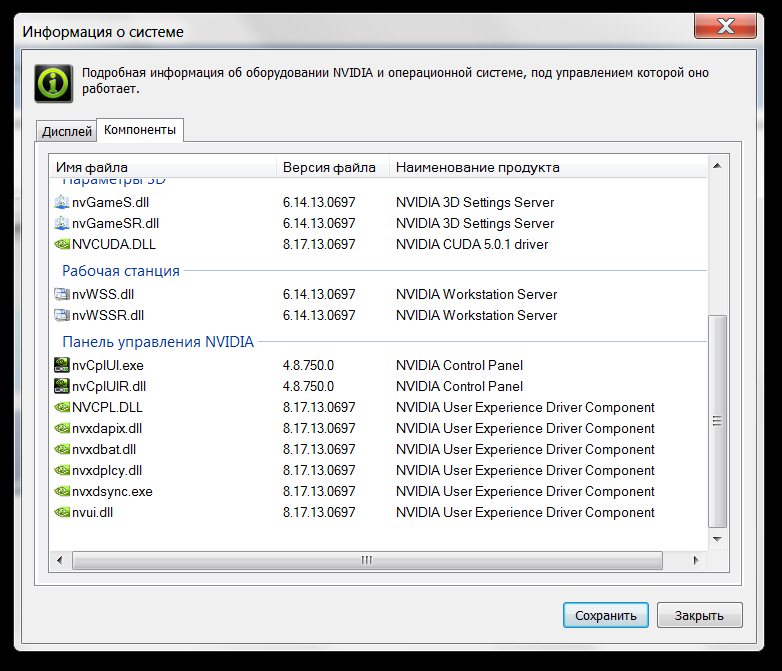Viewport: 782px width, 671px height.
Task: Click the nvui.dll NVIDIA icon
Action: 61,512
